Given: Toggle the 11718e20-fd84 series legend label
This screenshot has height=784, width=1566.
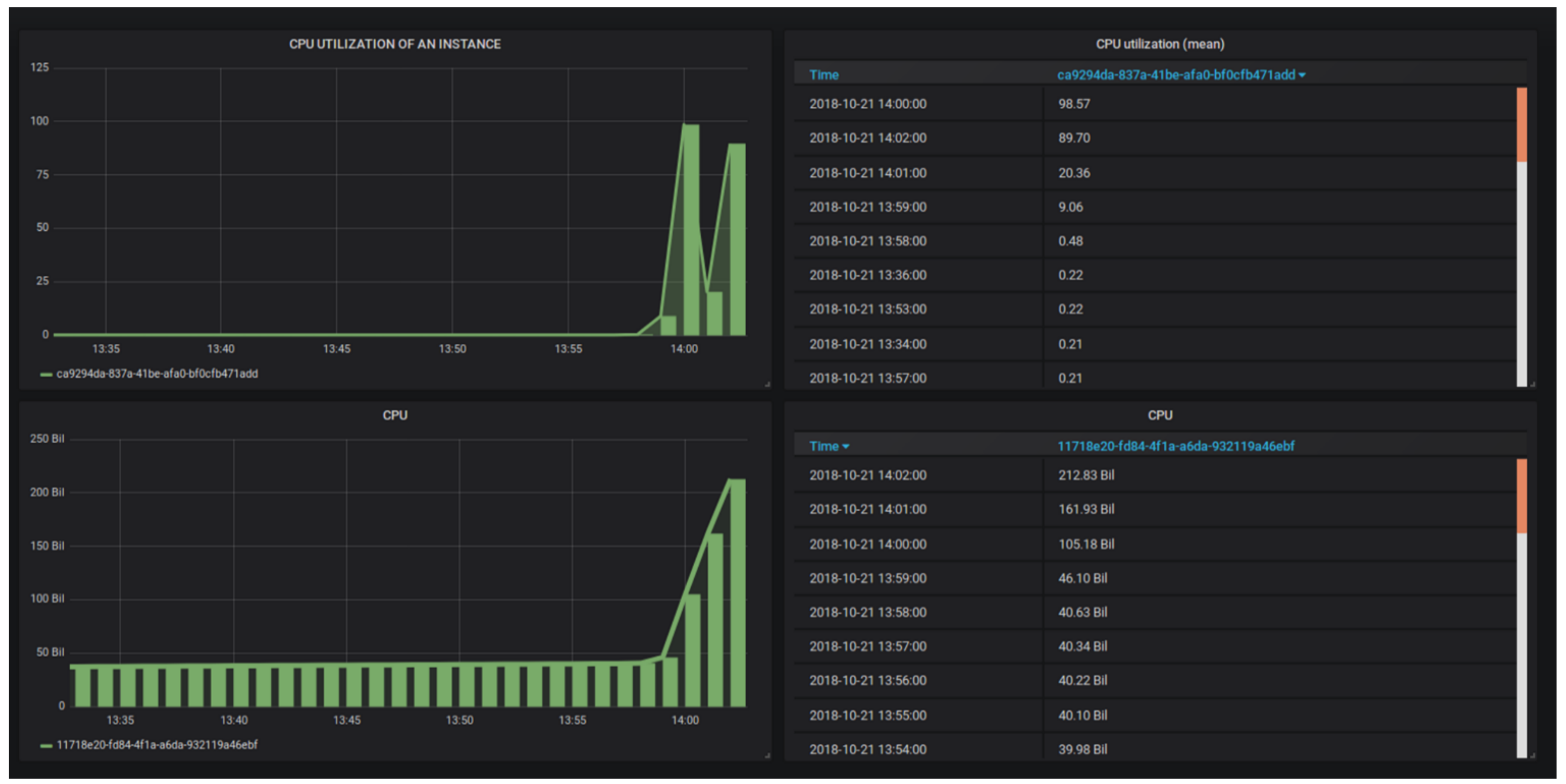Looking at the screenshot, I should tap(157, 745).
